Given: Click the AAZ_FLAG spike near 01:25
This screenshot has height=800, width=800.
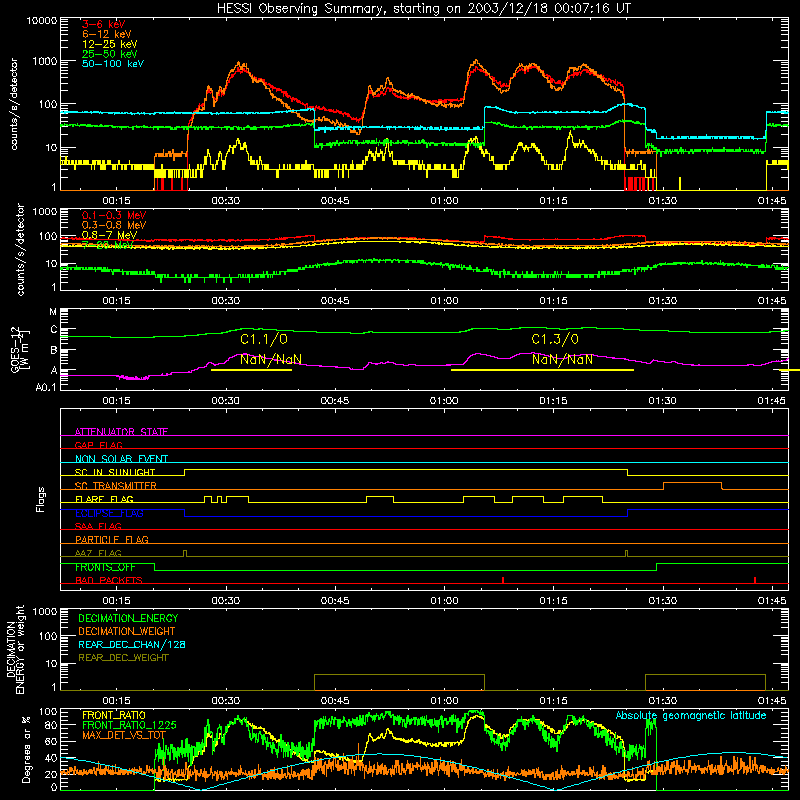Looking at the screenshot, I should point(627,554).
